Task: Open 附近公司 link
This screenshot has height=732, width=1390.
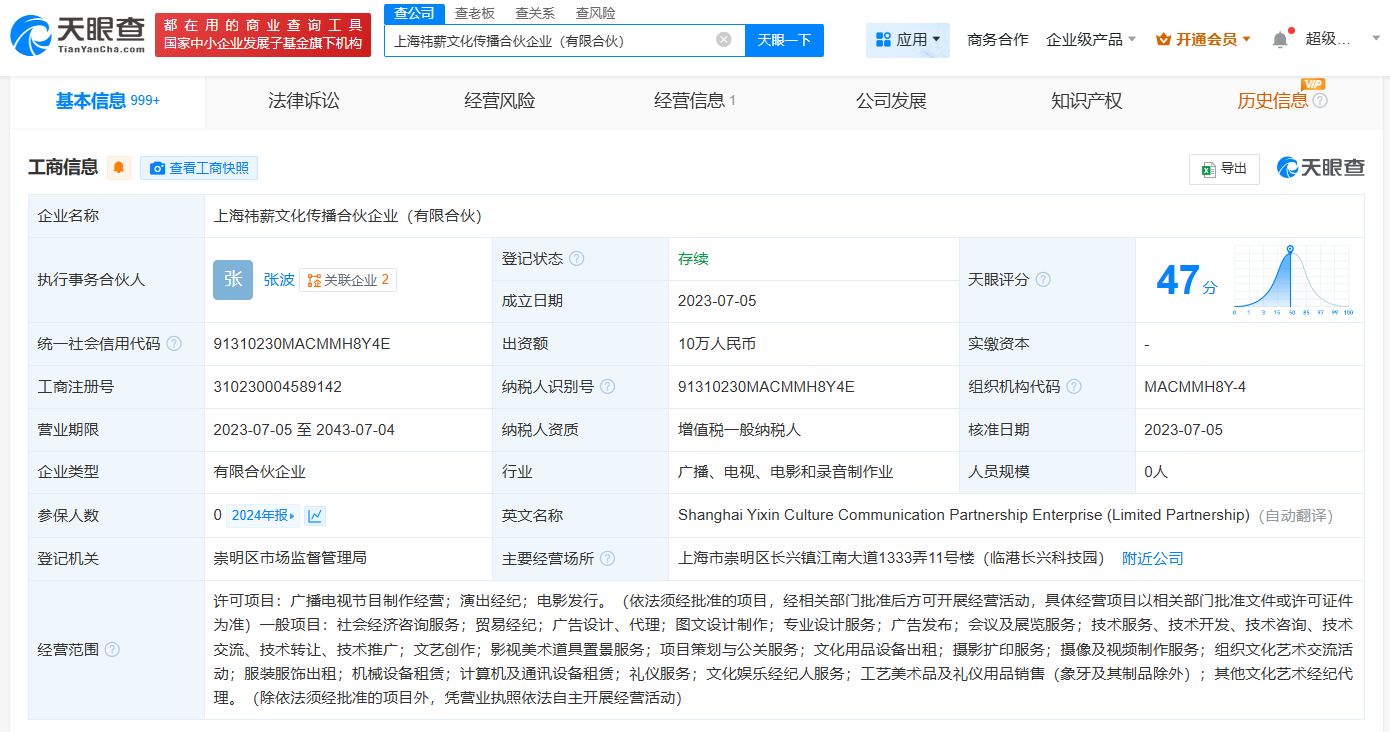Action: pyautogui.click(x=1152, y=558)
